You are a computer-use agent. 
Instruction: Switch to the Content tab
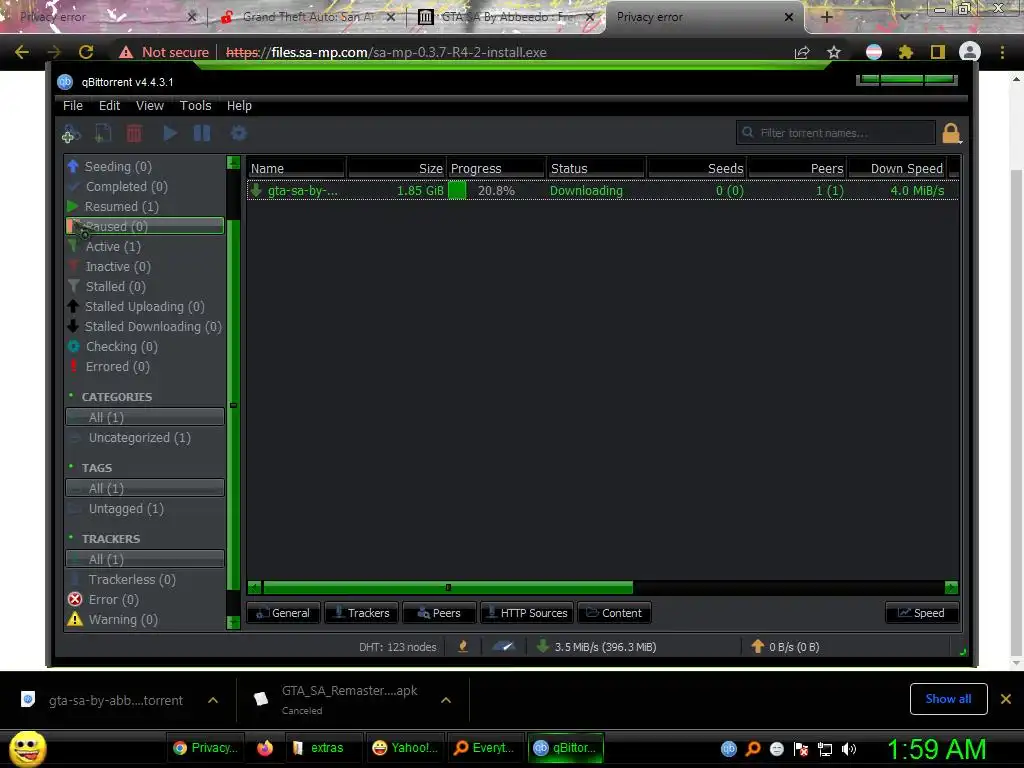(x=615, y=613)
